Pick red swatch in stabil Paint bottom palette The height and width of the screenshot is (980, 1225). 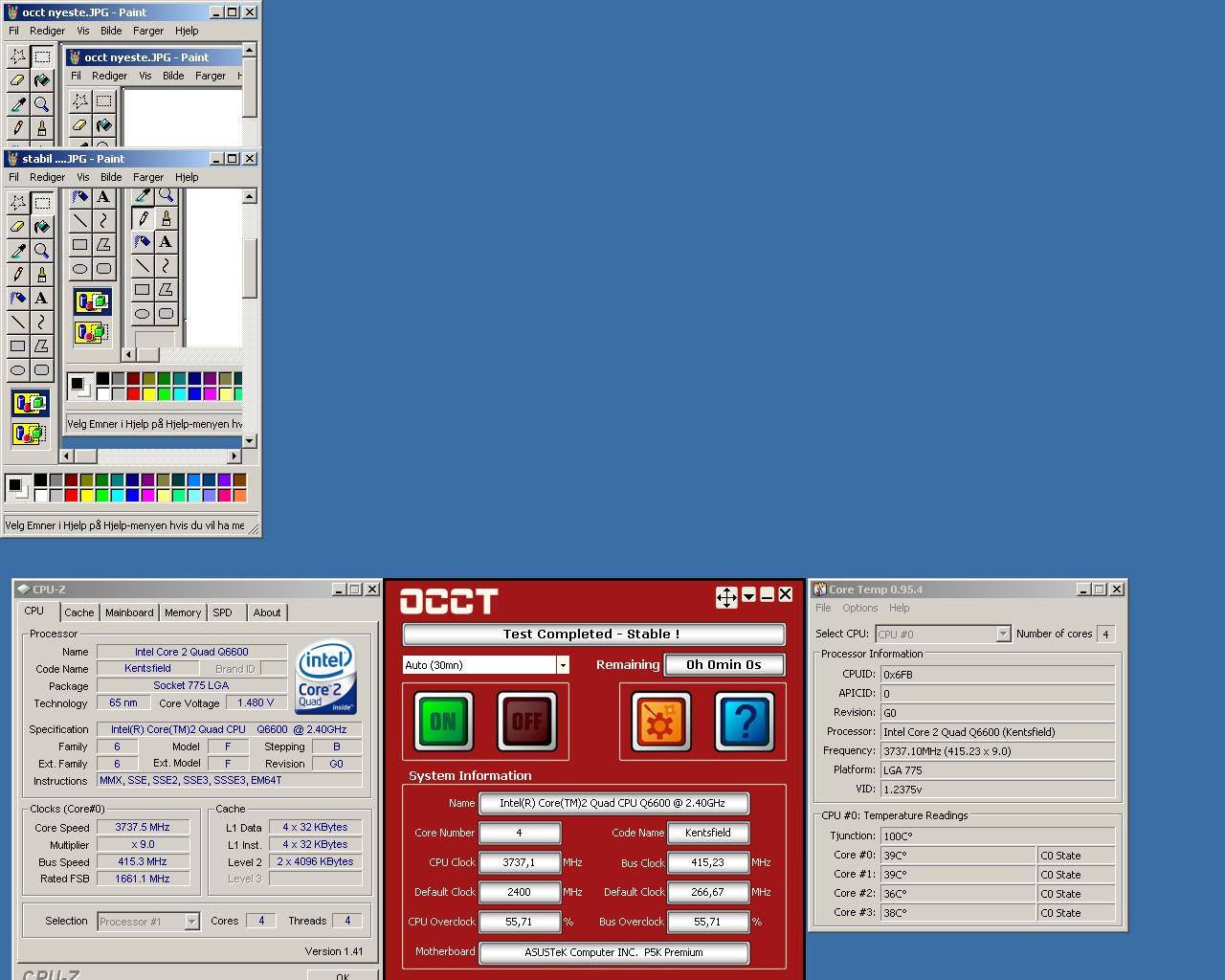pos(71,495)
